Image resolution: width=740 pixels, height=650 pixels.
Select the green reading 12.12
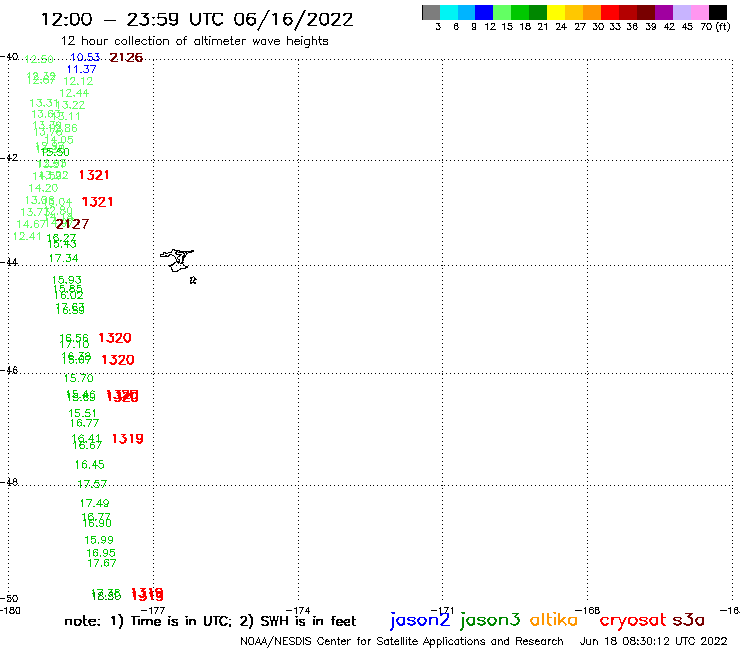tap(78, 81)
